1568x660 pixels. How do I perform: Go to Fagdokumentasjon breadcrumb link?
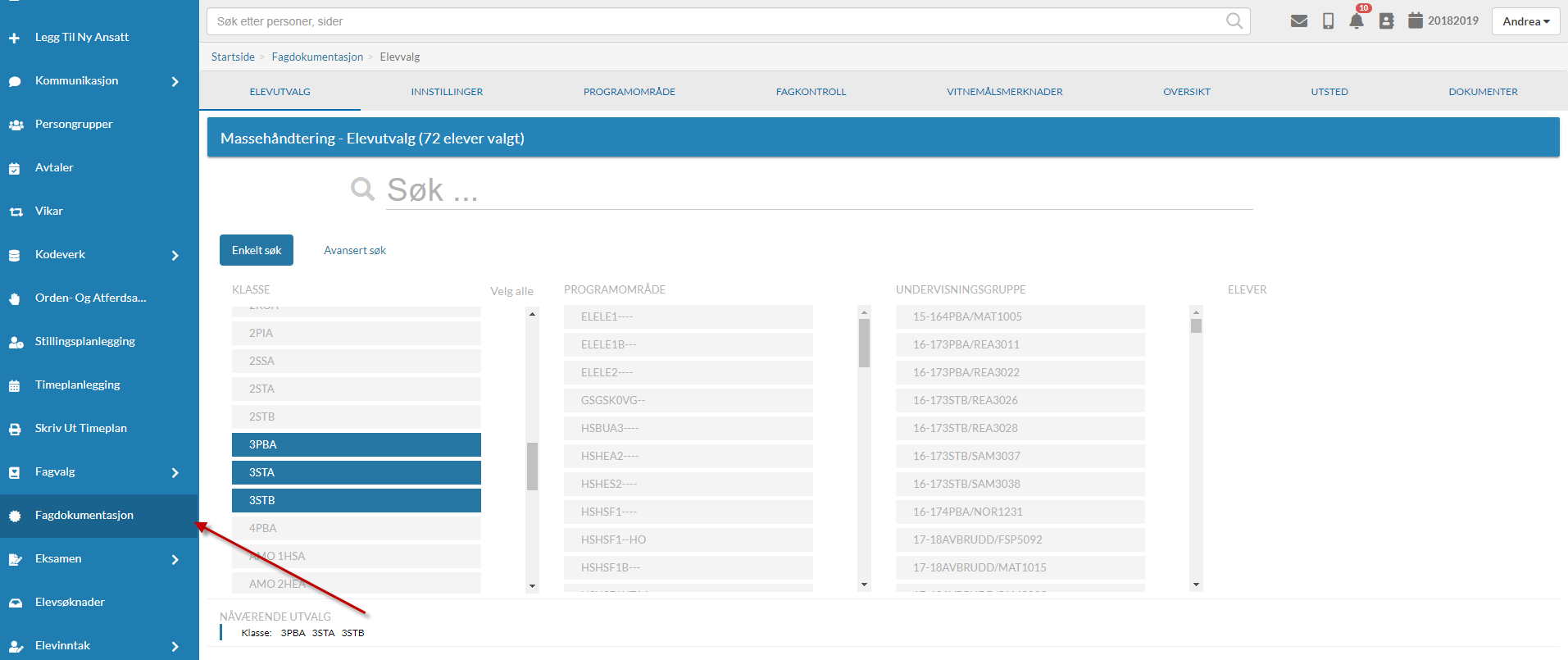click(317, 57)
